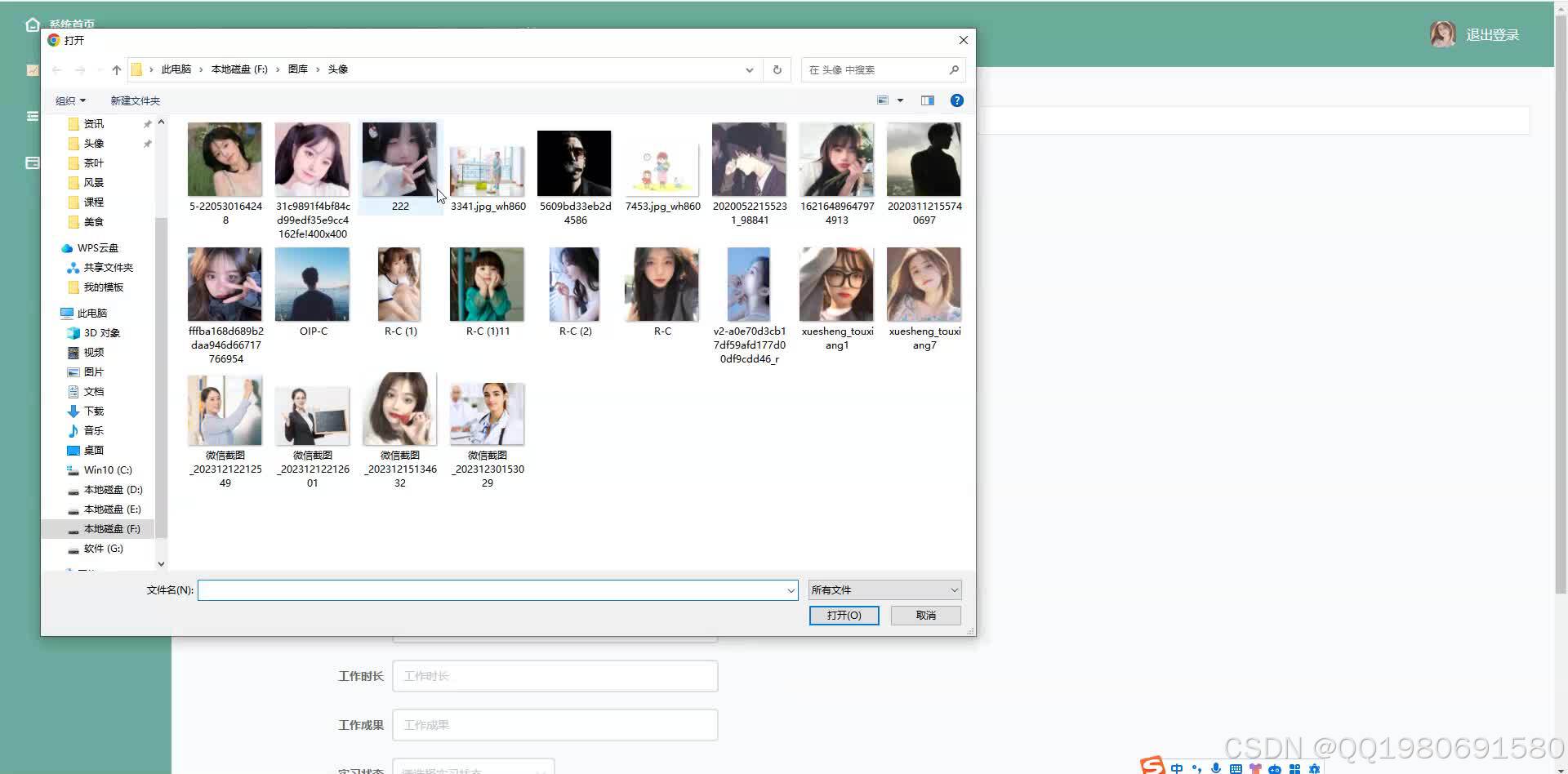Select image xuesheng_touxiang1
Image resolution: width=1568 pixels, height=774 pixels.
click(837, 299)
